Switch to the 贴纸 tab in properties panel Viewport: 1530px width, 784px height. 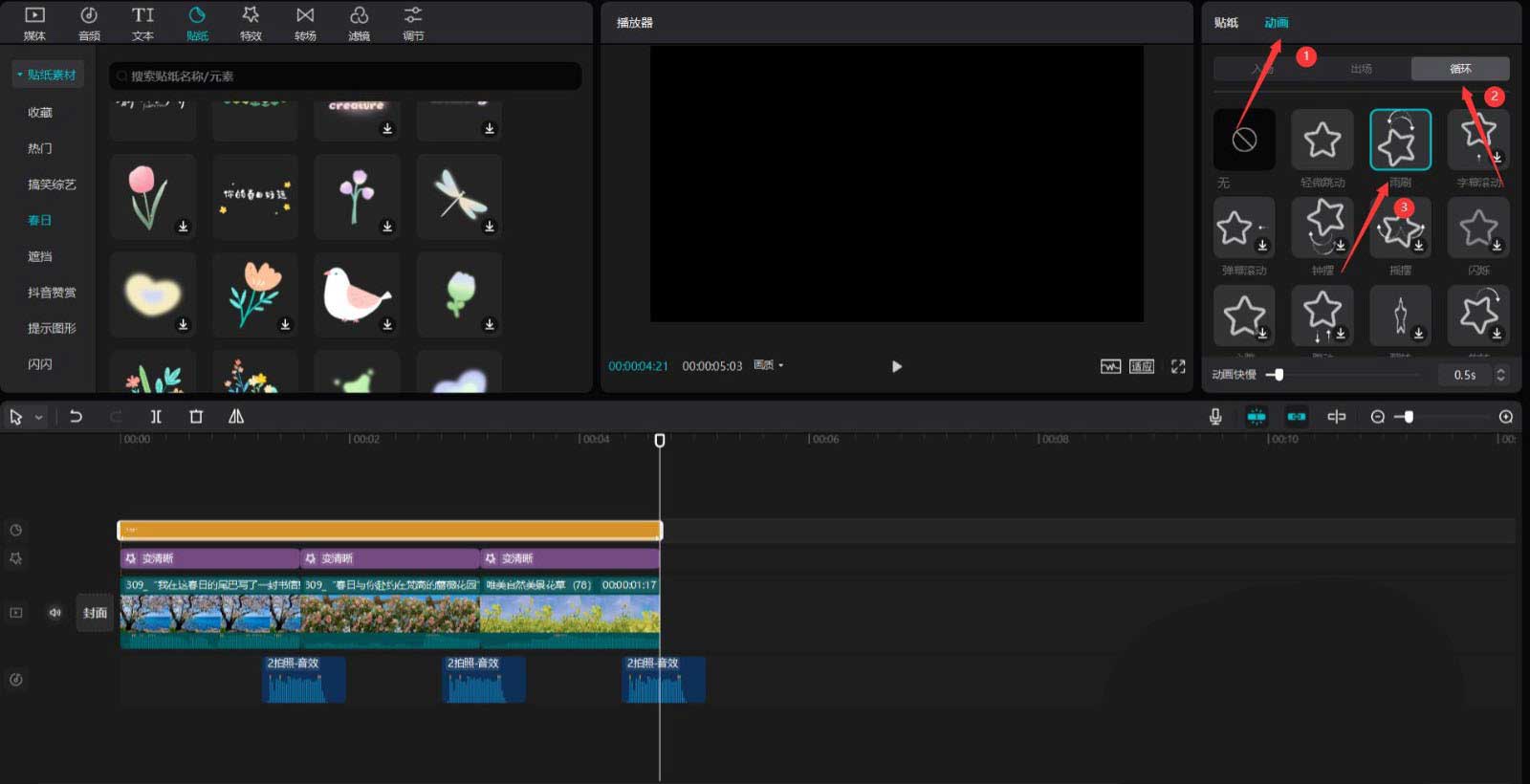(x=1226, y=23)
